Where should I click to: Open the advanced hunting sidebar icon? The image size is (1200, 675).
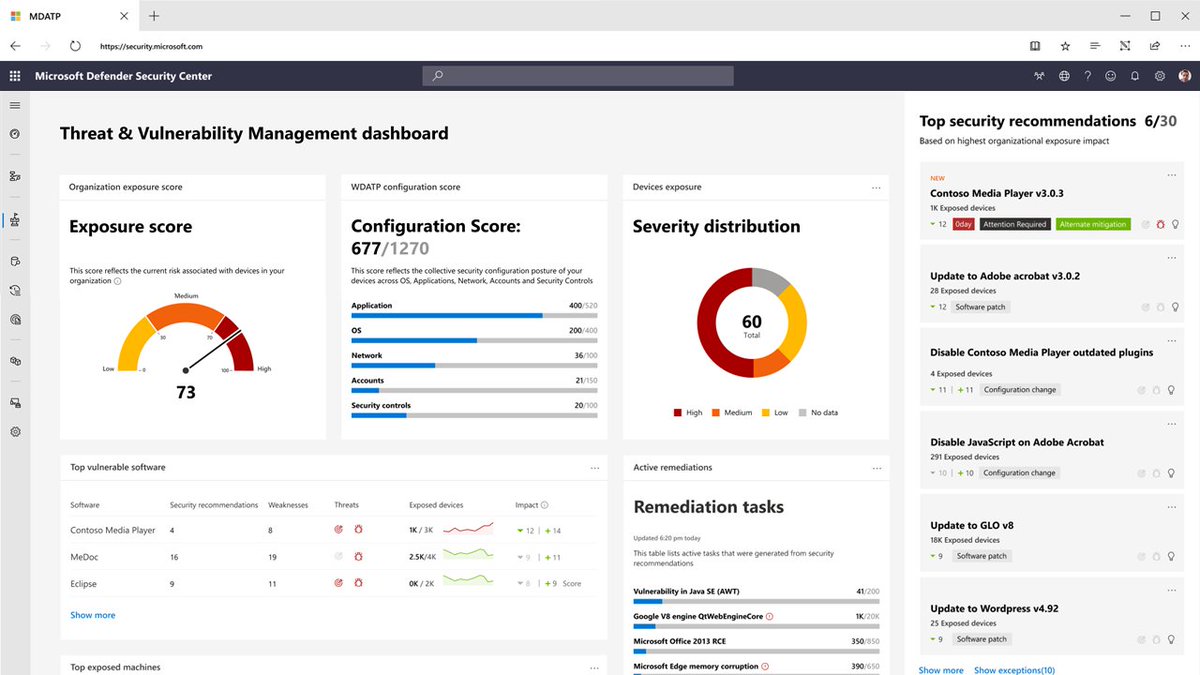point(15,320)
